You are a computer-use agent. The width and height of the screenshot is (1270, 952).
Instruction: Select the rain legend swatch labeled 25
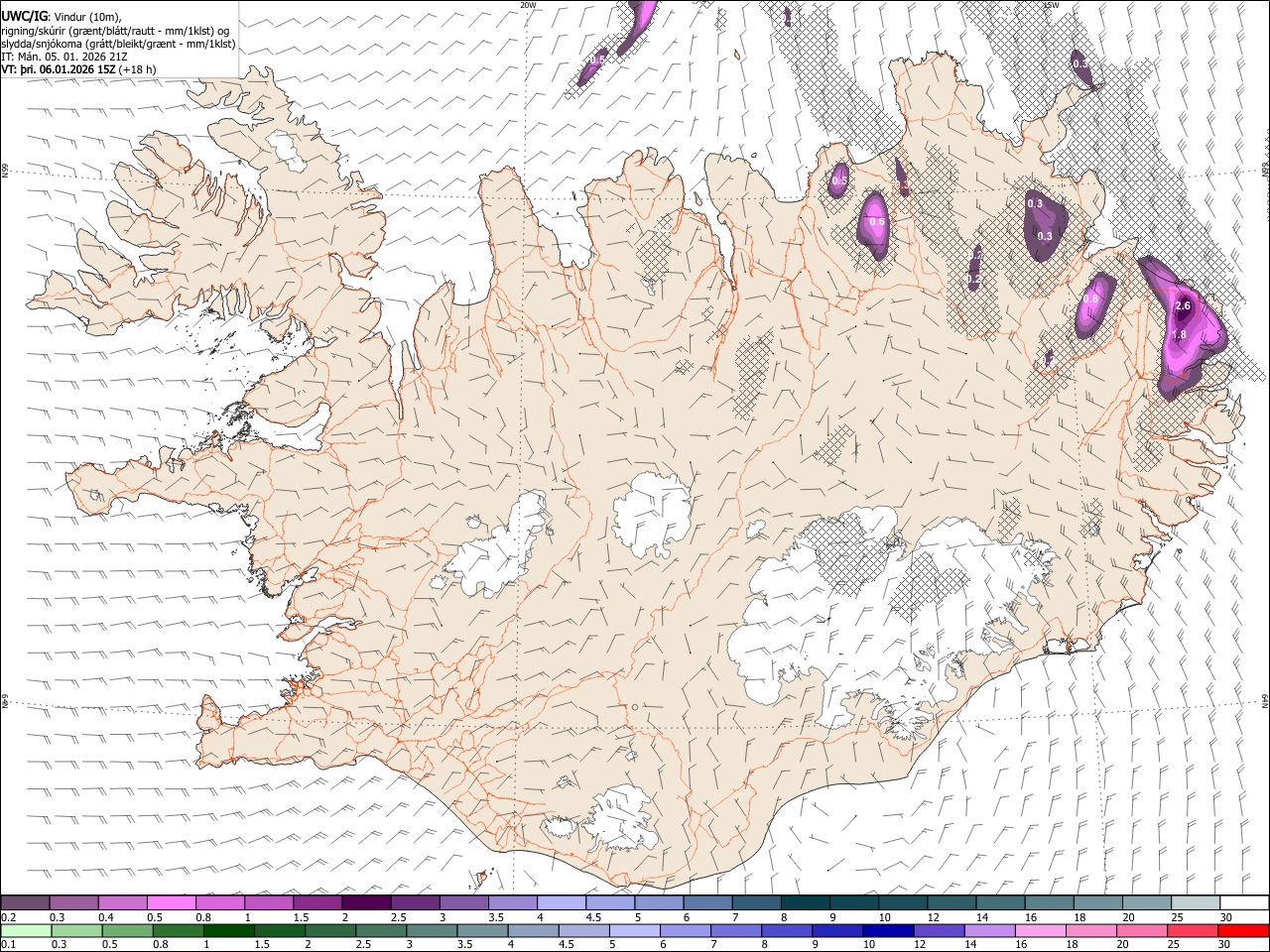click(x=1191, y=930)
